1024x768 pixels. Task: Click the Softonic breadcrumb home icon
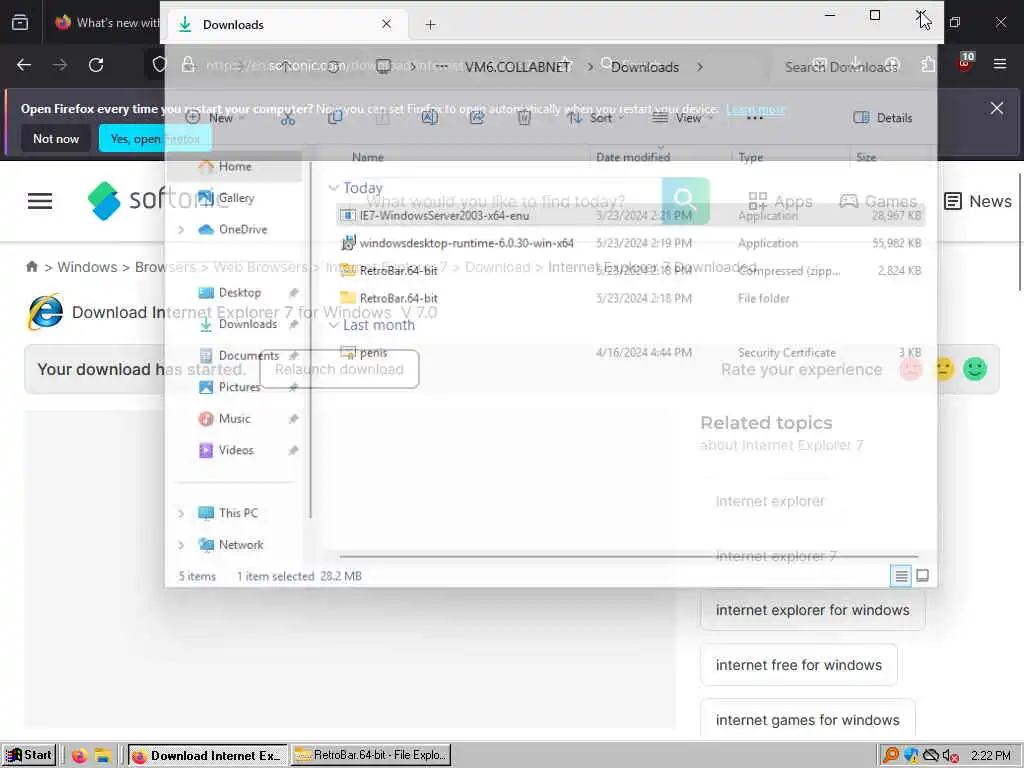[x=31, y=266]
